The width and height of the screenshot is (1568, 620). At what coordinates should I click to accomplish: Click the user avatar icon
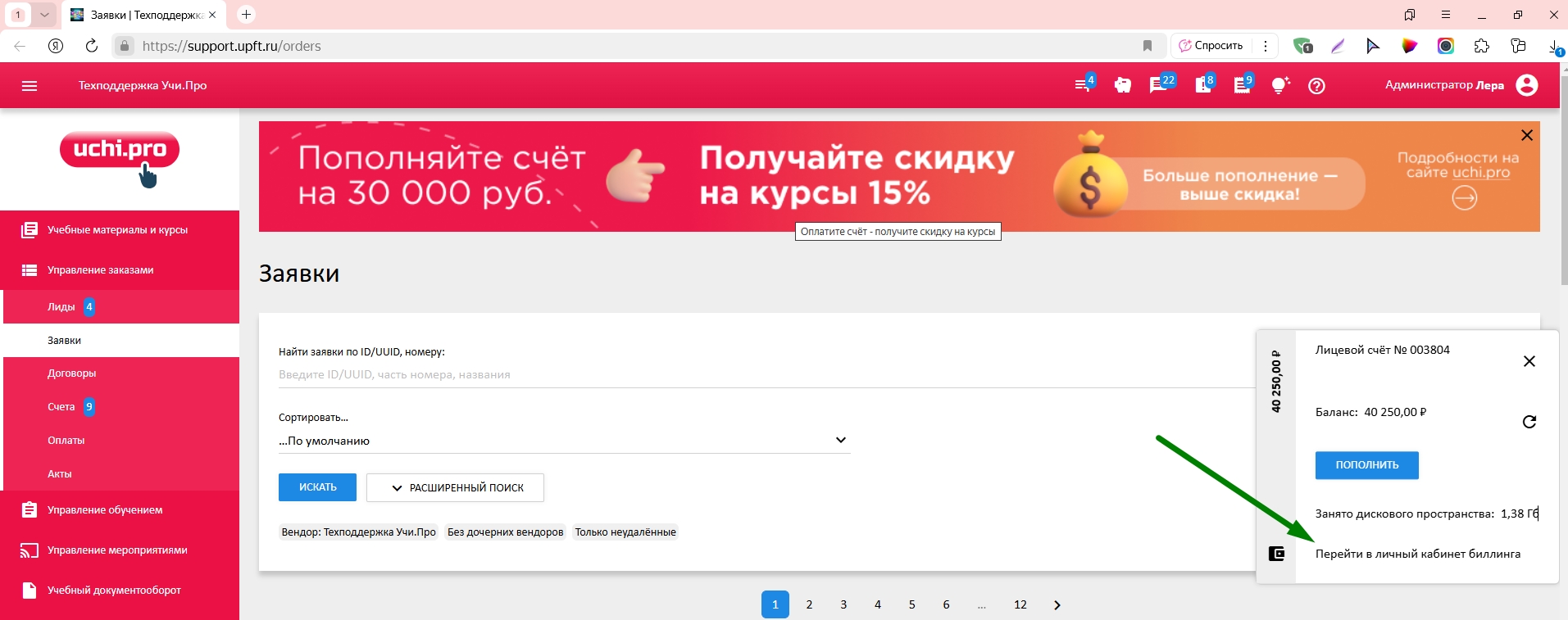point(1527,85)
